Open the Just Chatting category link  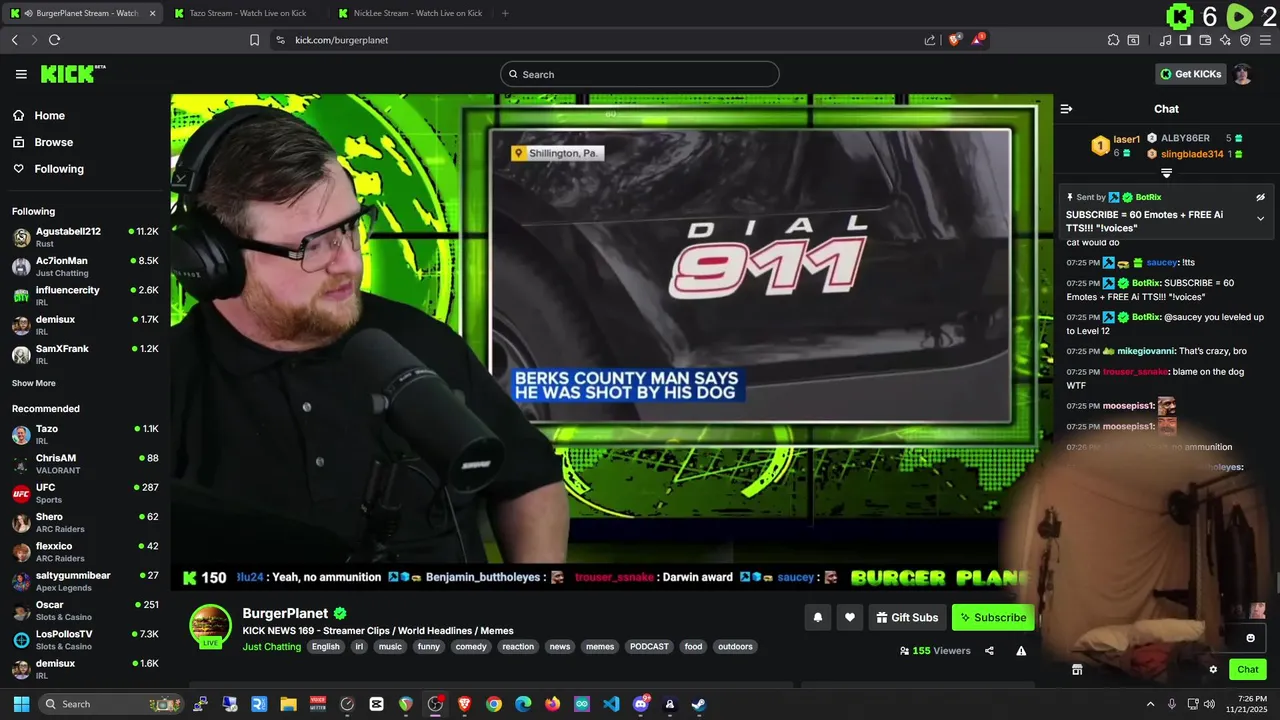(271, 647)
